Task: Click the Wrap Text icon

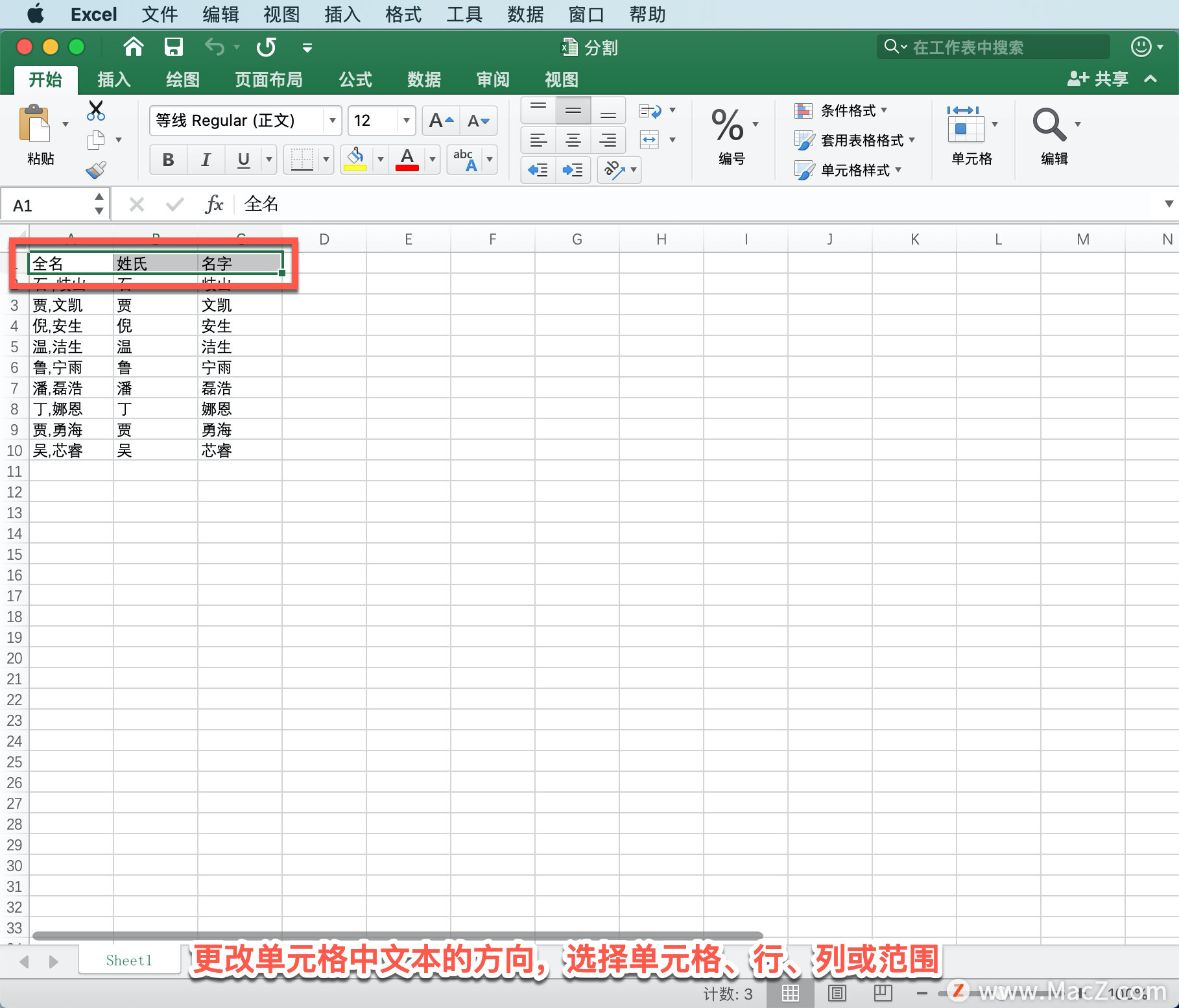Action: pyautogui.click(x=650, y=111)
